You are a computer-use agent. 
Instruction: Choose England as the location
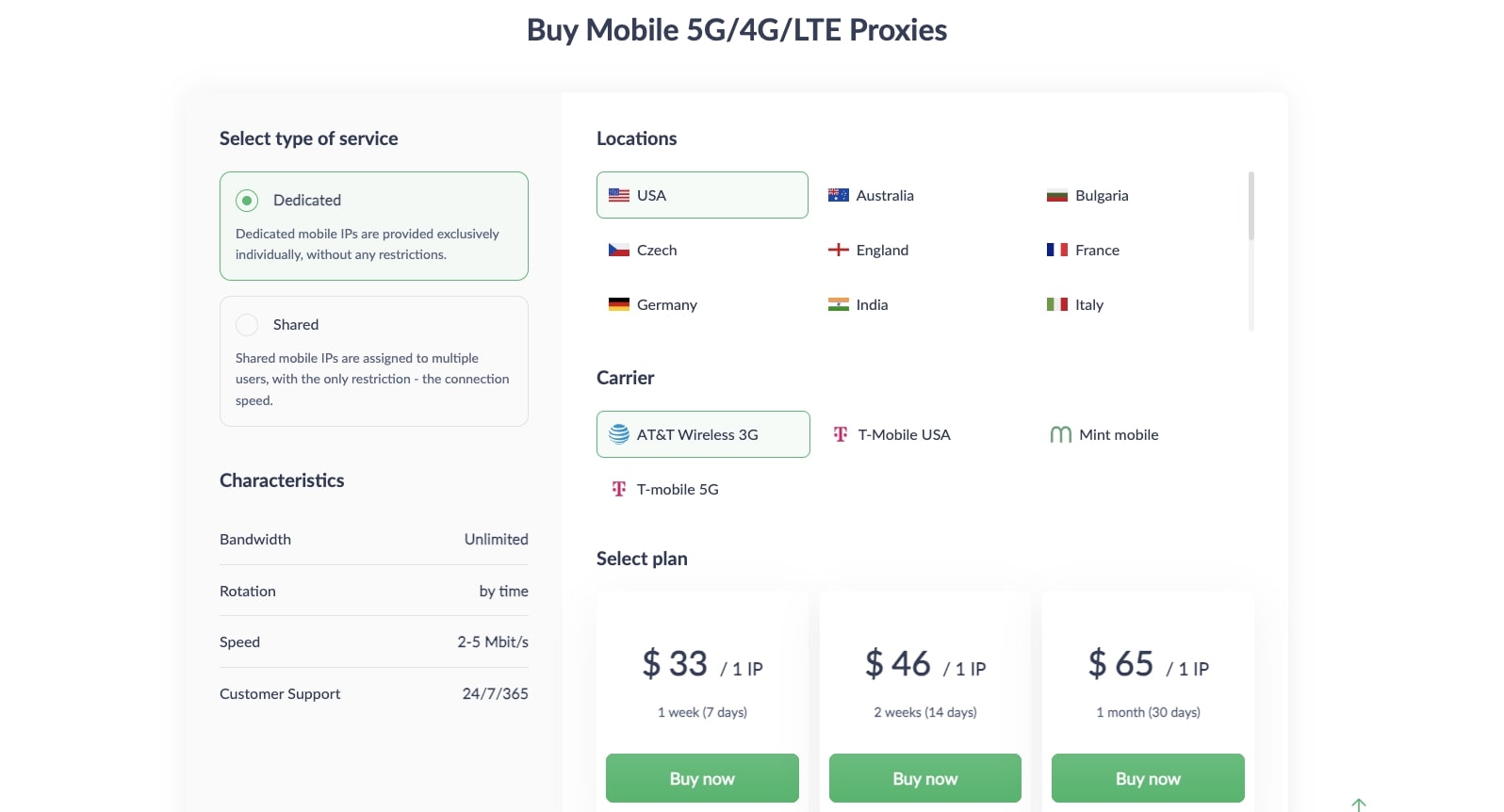(x=881, y=250)
